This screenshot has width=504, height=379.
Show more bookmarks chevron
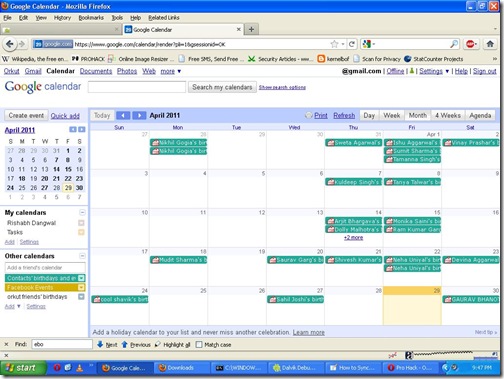(495, 59)
